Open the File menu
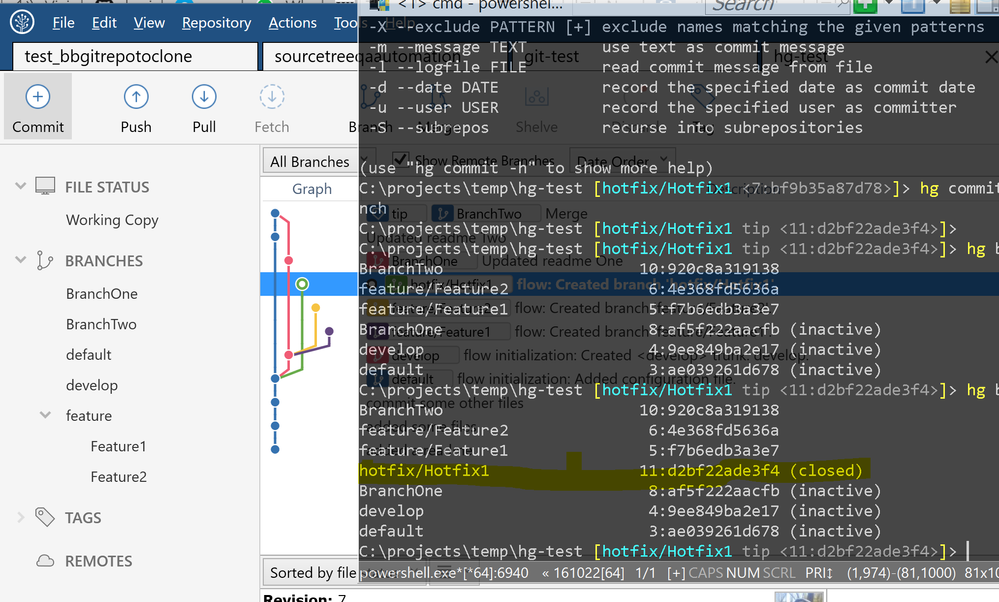999x602 pixels. click(63, 23)
